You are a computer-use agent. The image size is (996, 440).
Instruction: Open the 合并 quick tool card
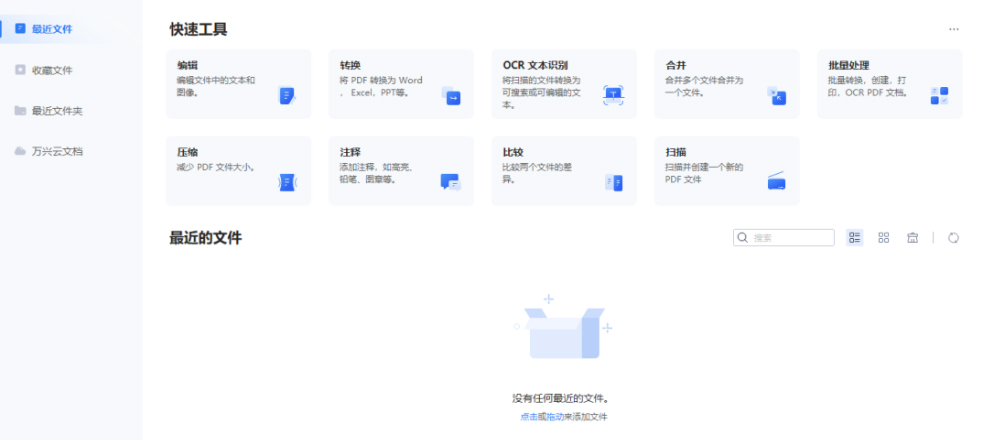(727, 84)
